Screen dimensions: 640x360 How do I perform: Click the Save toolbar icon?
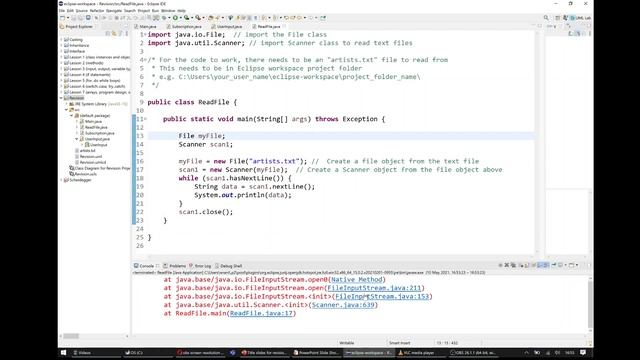[x=74, y=18]
